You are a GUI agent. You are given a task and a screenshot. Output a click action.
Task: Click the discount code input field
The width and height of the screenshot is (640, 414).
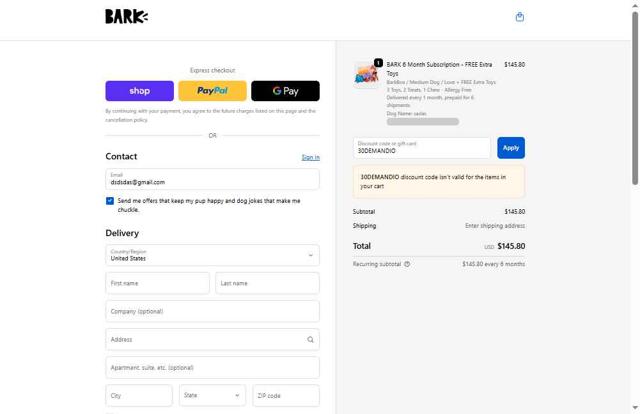[x=422, y=148]
